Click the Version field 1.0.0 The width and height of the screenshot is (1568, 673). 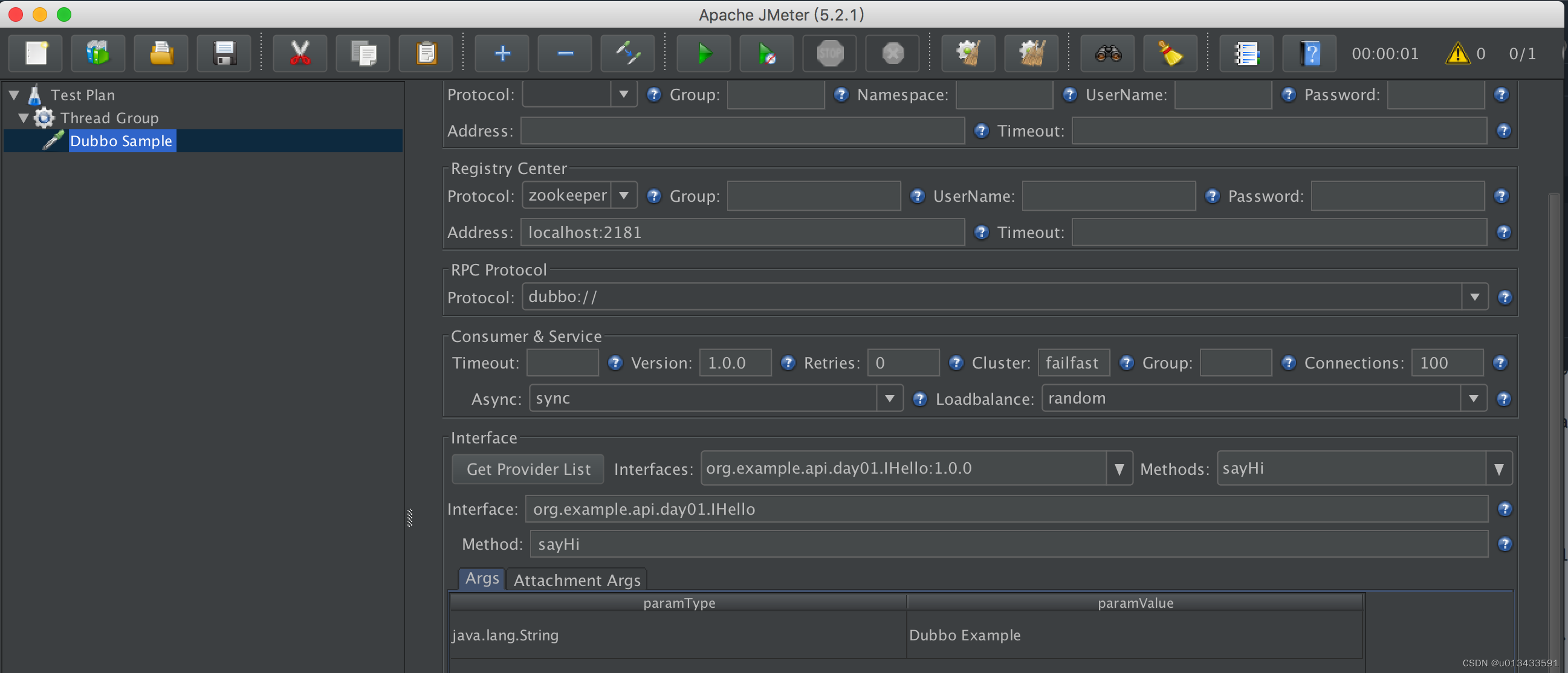coord(734,363)
